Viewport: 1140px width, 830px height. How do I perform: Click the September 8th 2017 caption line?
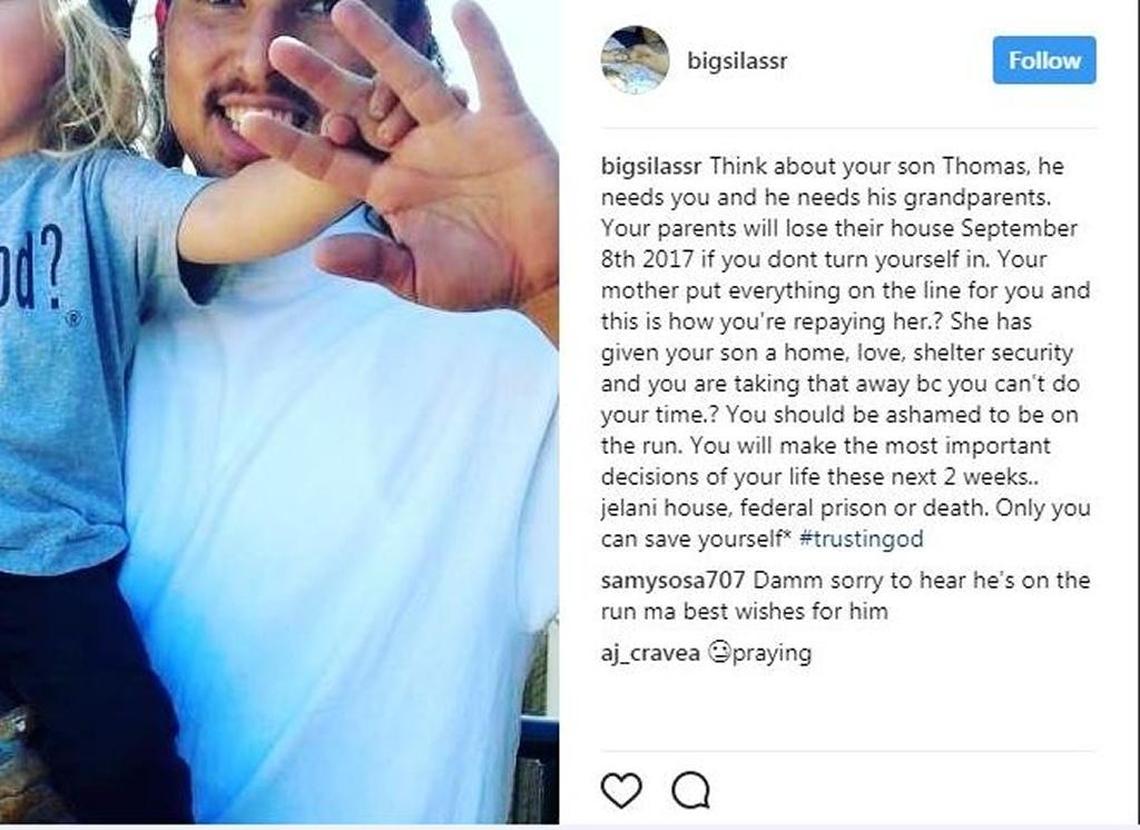824,259
